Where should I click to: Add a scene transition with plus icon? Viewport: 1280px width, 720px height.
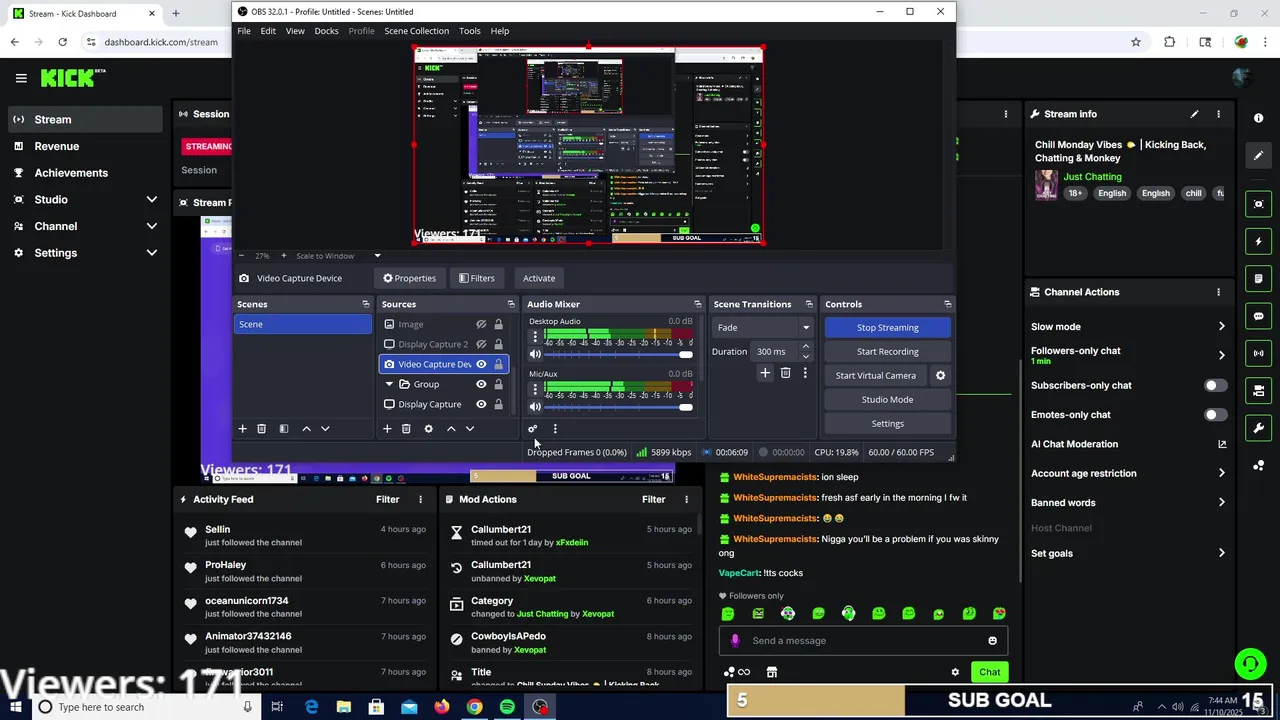pos(765,373)
